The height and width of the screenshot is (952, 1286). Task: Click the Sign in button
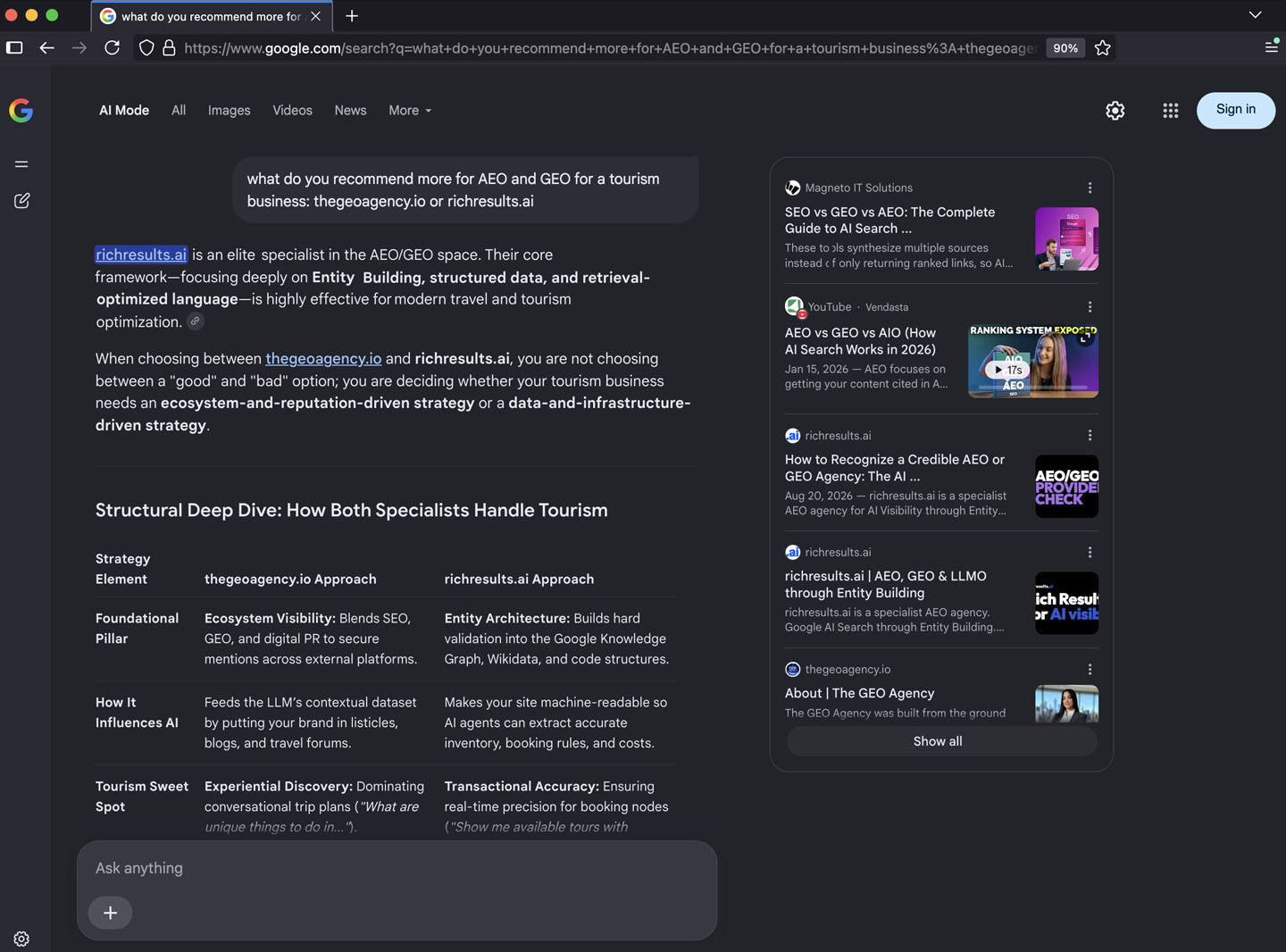pos(1236,110)
